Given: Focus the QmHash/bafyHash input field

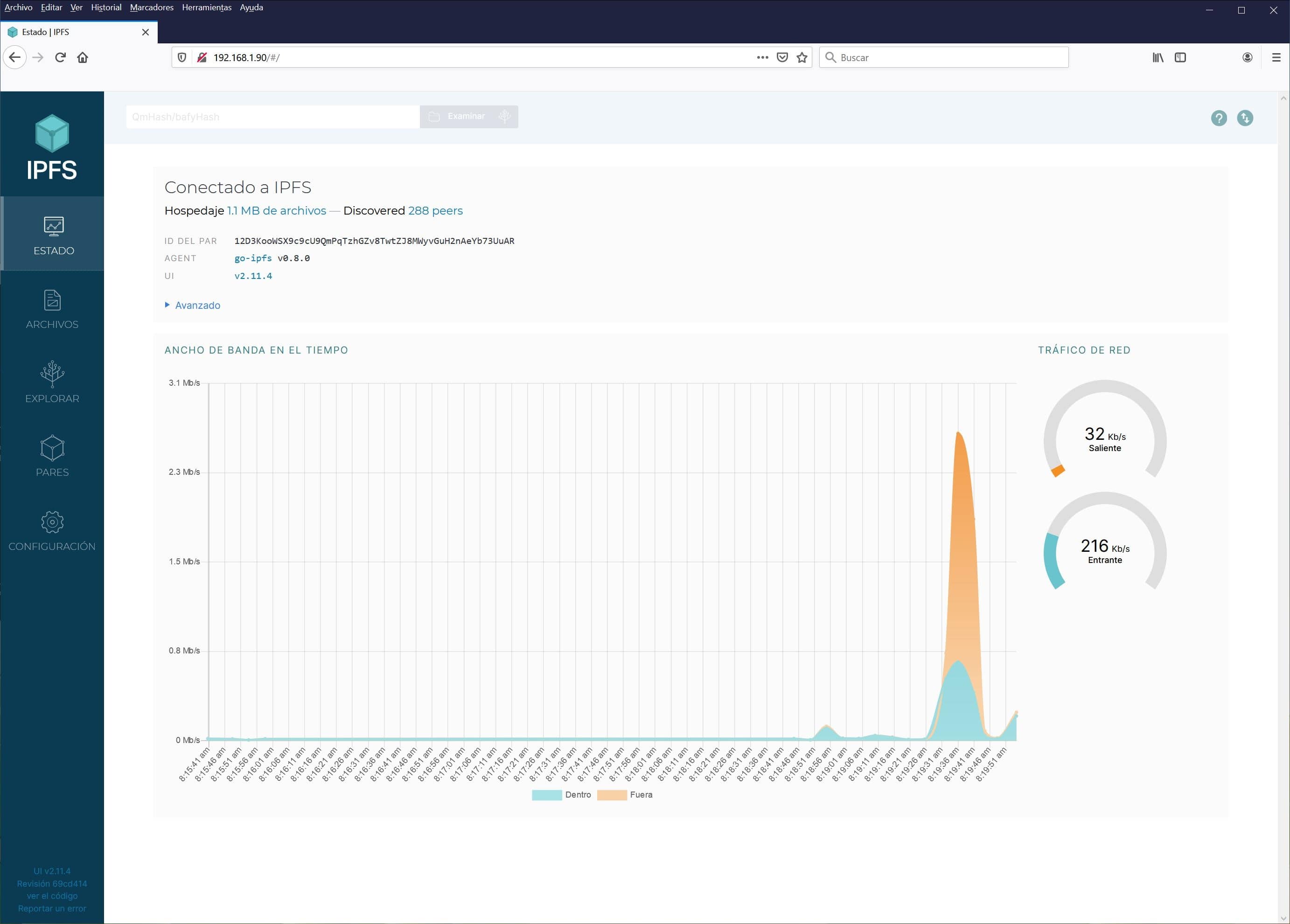Looking at the screenshot, I should 272,117.
